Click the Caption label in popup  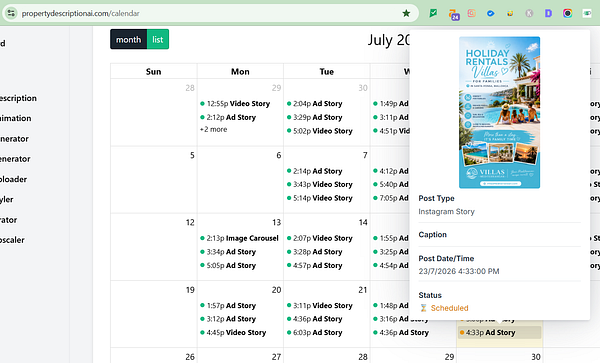432,234
